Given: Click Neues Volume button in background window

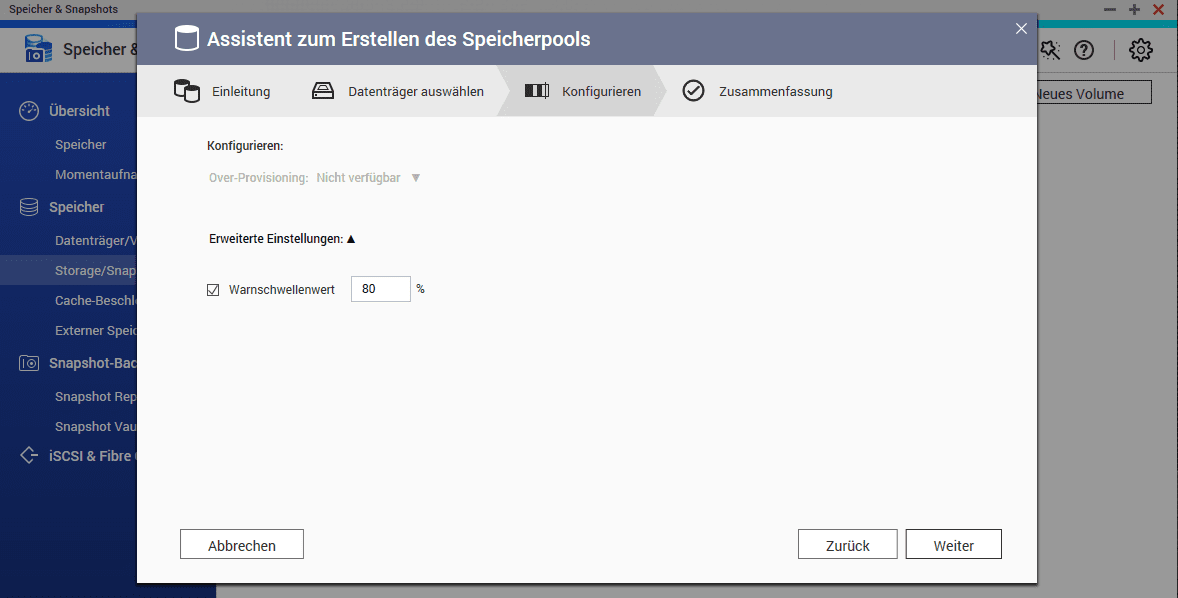Looking at the screenshot, I should click(1094, 93).
